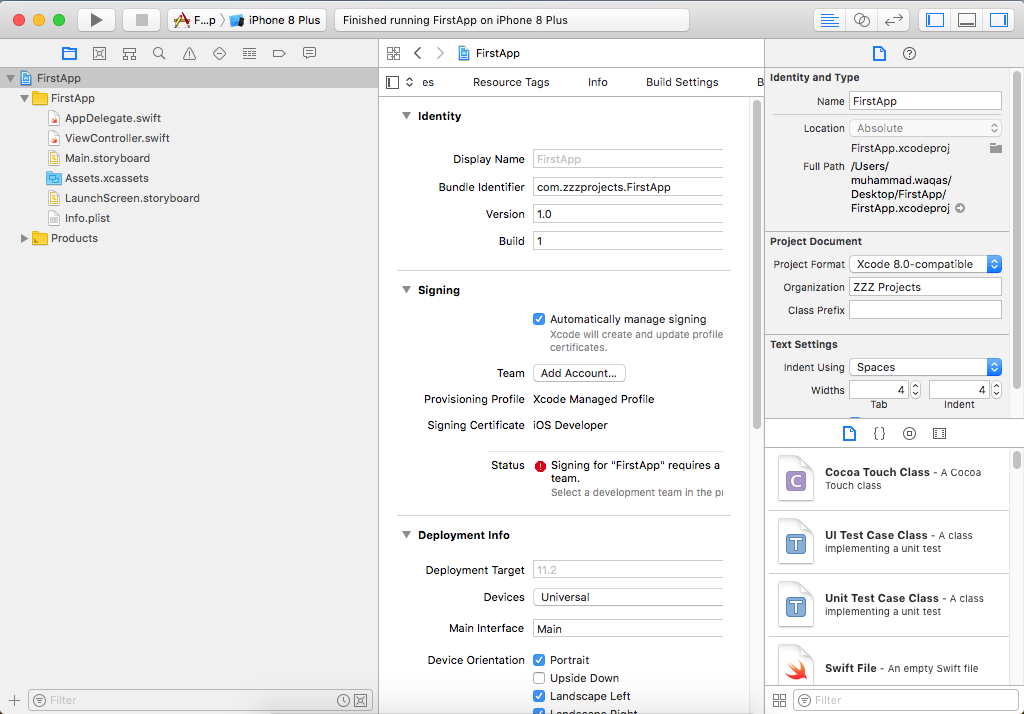Open the Info tab

click(x=598, y=82)
